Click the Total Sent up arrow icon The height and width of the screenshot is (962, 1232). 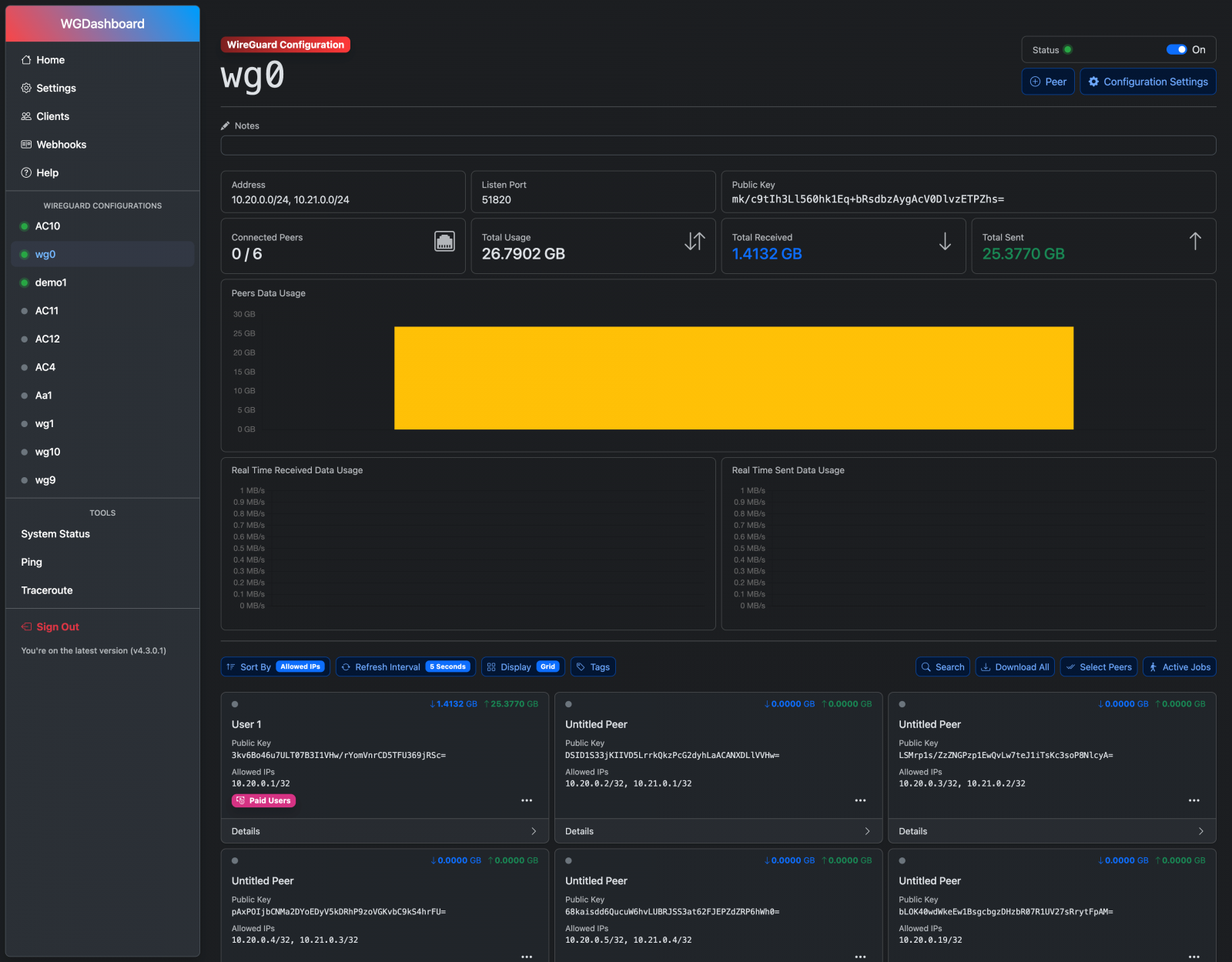click(1194, 242)
